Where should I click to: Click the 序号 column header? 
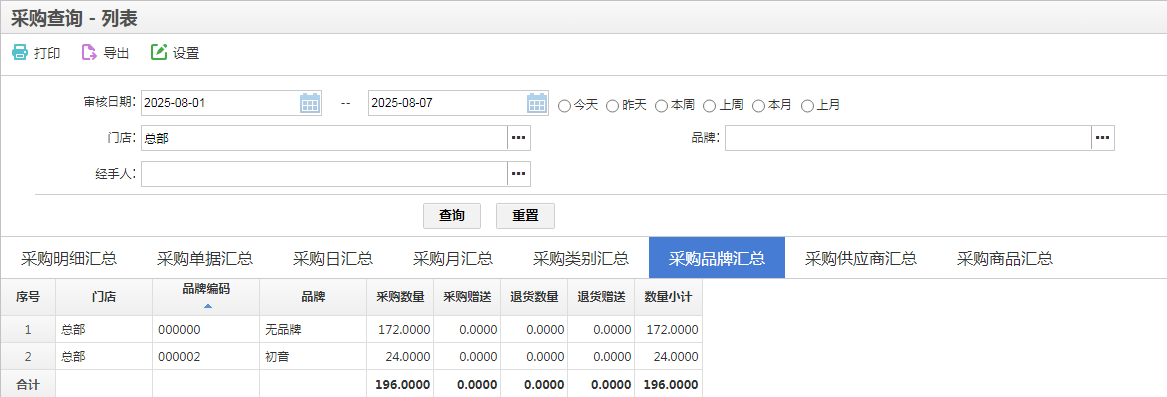[28, 296]
